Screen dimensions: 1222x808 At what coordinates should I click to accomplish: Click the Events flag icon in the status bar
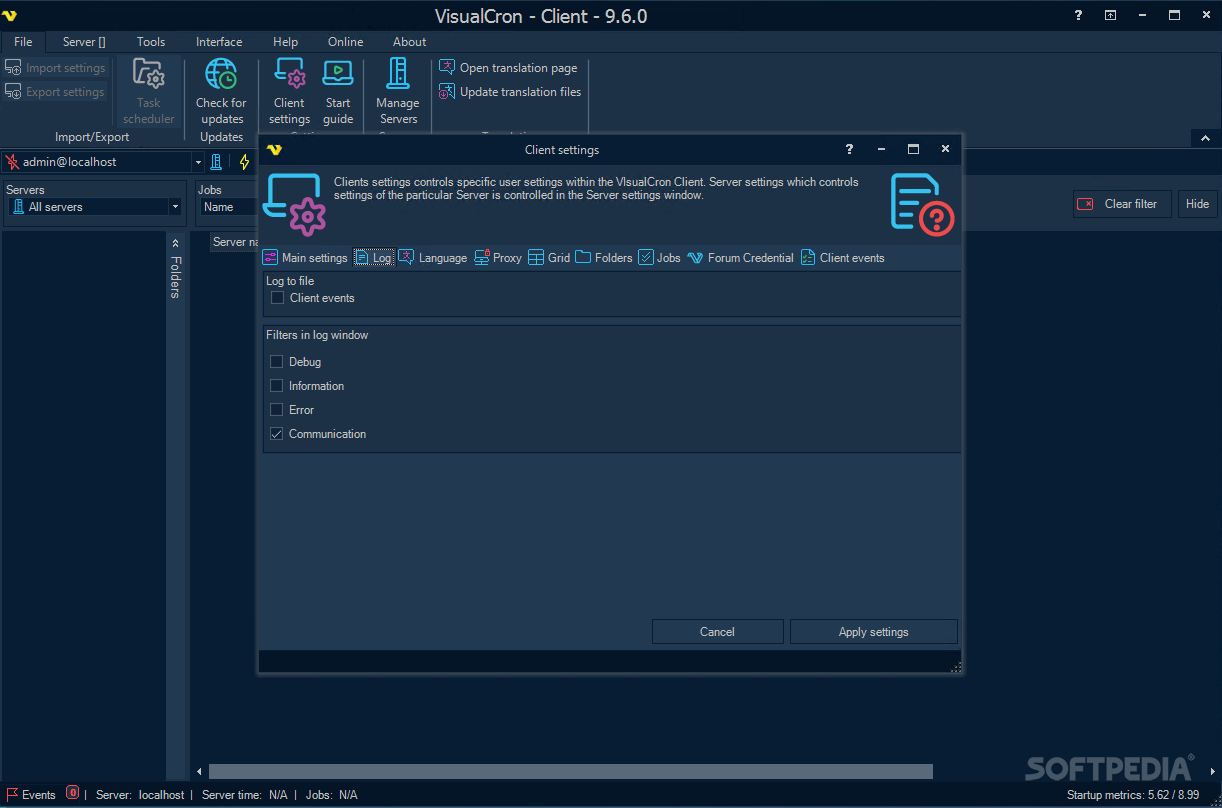coord(13,795)
